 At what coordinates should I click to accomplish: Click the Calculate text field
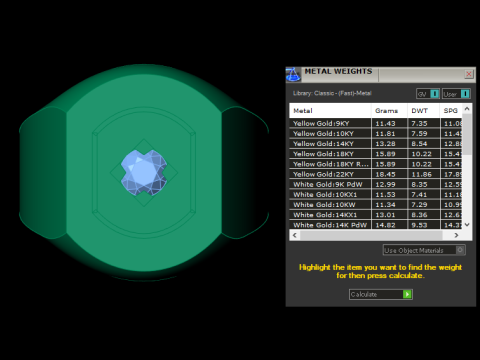click(376, 294)
